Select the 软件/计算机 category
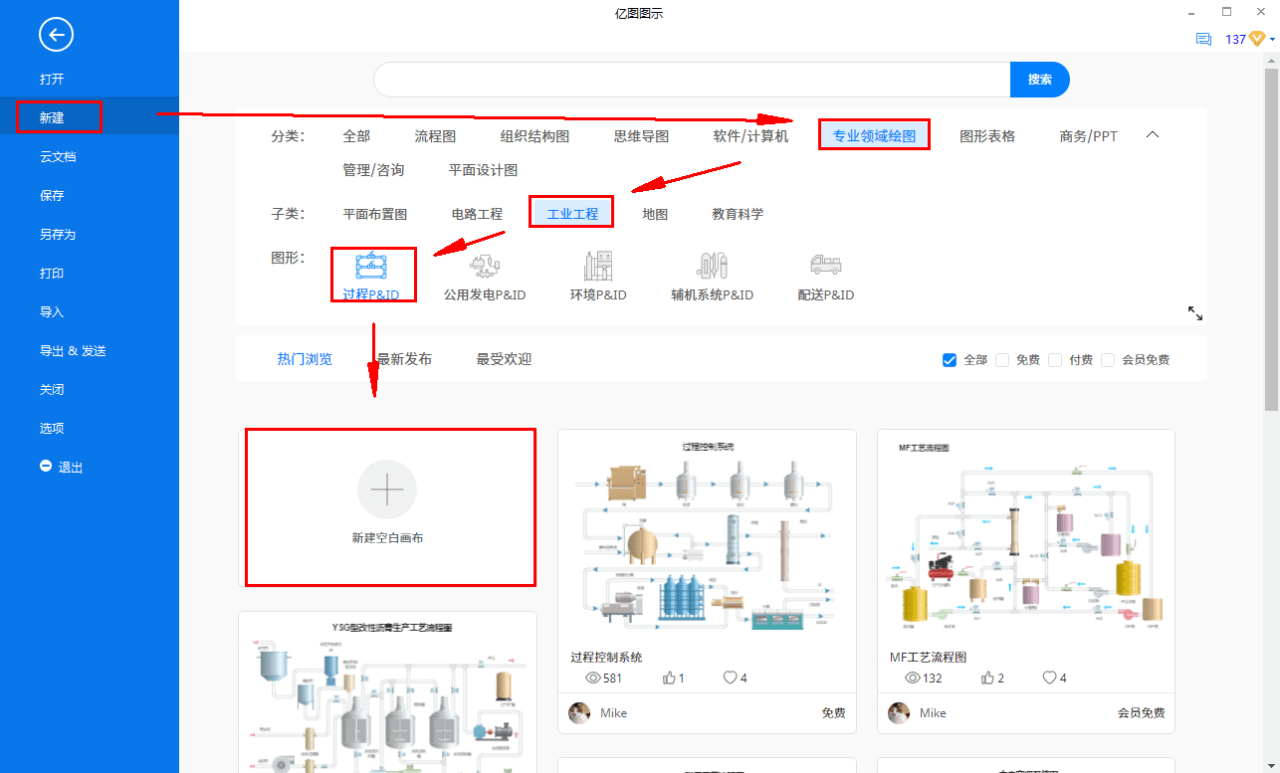This screenshot has height=773, width=1280. pyautogui.click(x=751, y=136)
